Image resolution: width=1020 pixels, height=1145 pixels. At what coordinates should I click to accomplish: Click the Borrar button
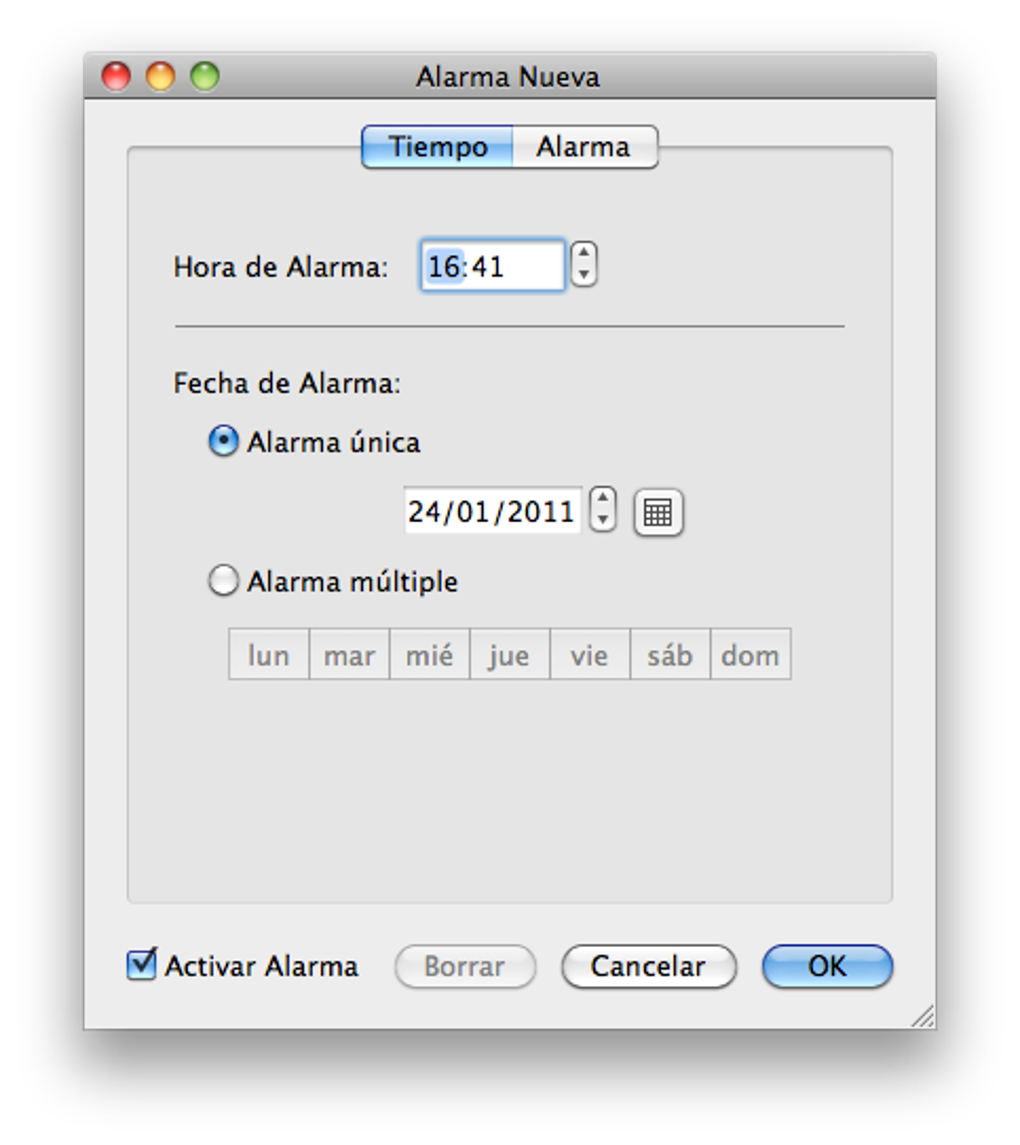coord(465,967)
